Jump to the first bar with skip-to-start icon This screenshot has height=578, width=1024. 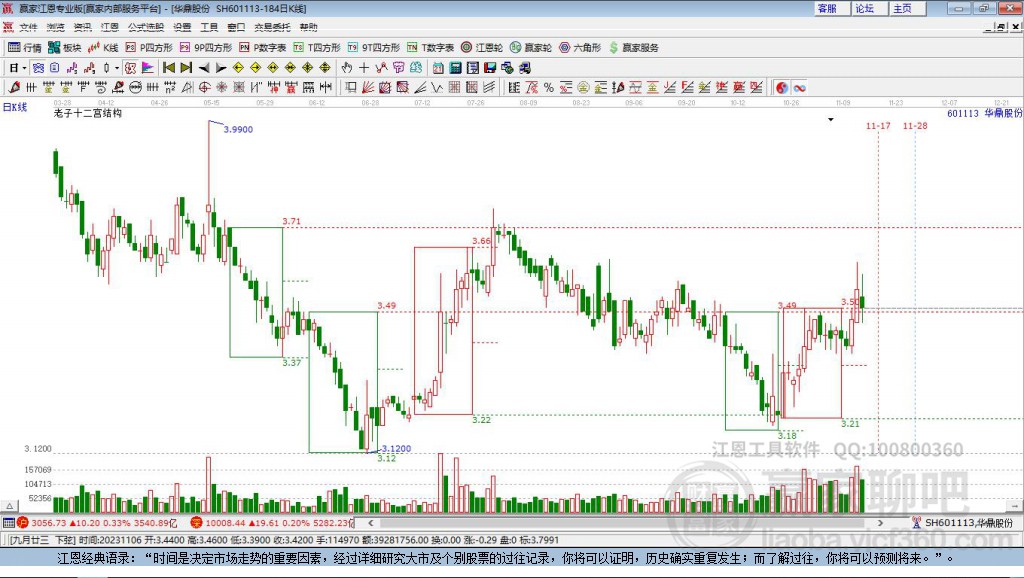(x=169, y=67)
